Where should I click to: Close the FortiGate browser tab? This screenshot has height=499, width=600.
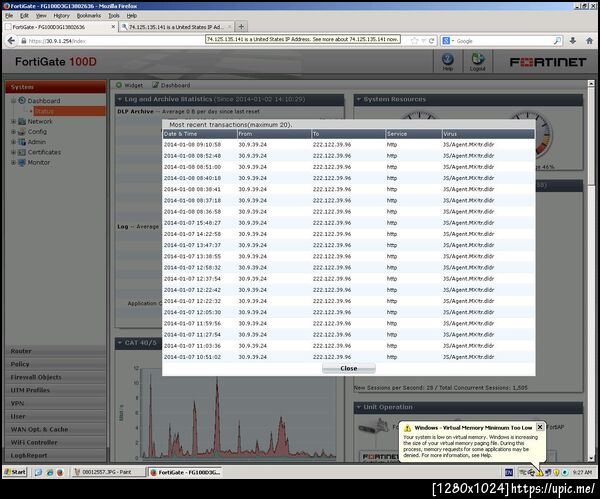(x=113, y=27)
